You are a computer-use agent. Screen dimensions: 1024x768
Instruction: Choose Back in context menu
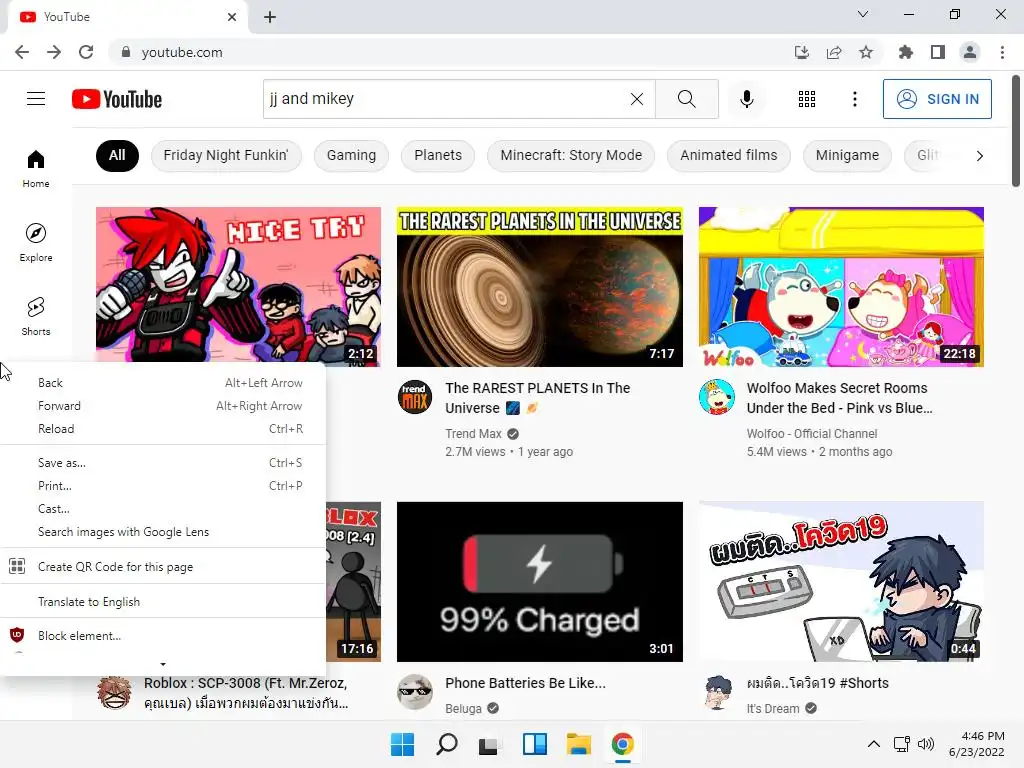pos(163,383)
